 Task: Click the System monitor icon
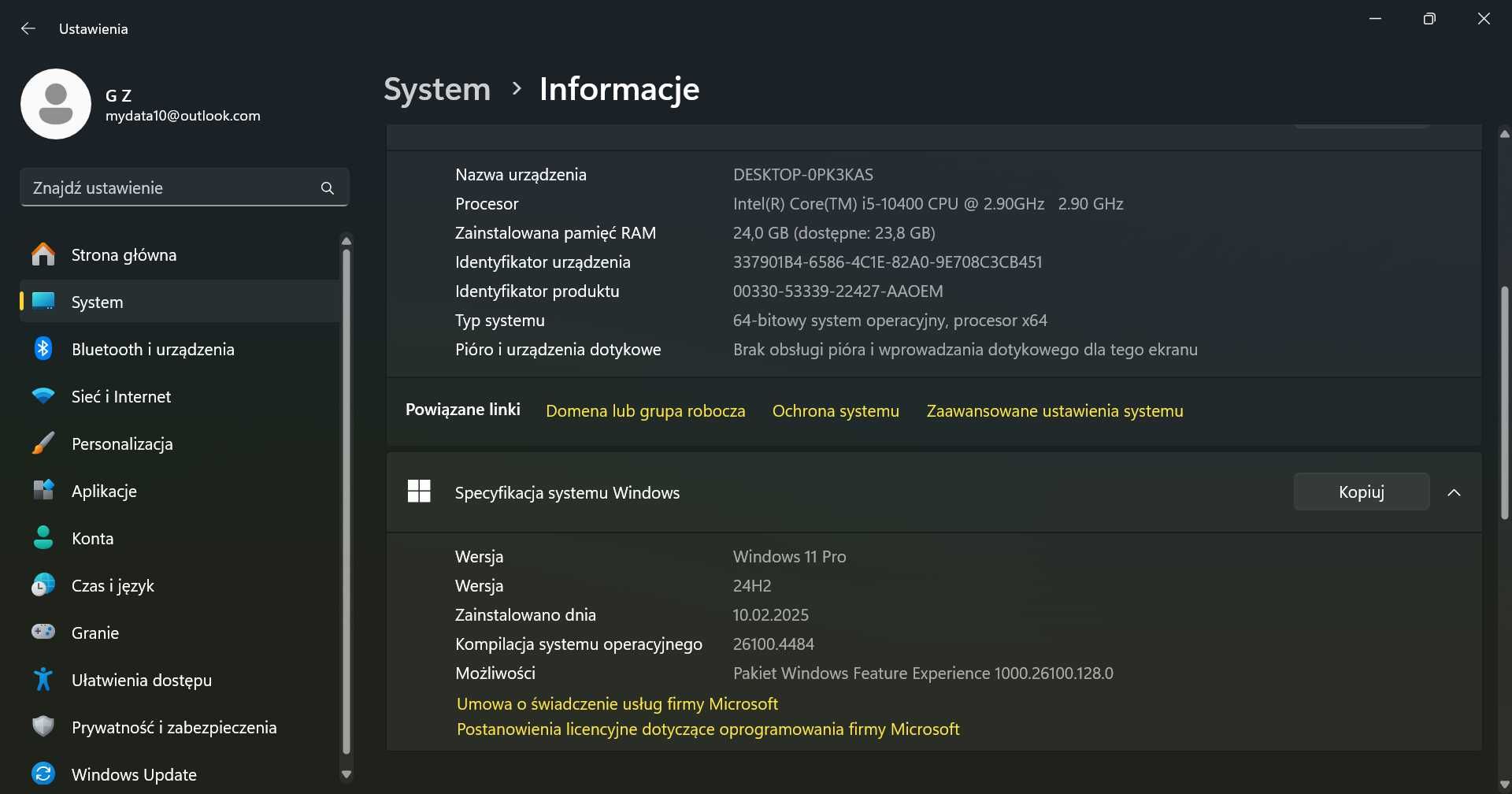point(43,302)
